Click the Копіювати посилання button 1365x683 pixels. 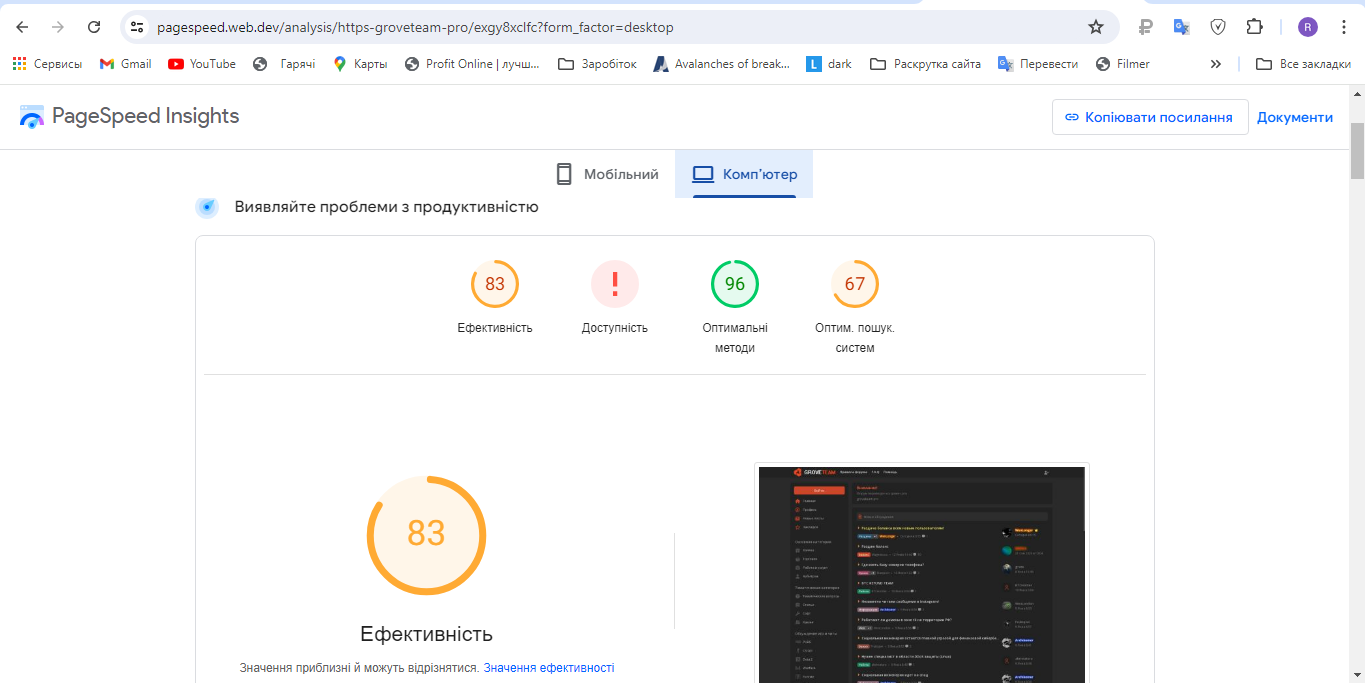pyautogui.click(x=1149, y=117)
